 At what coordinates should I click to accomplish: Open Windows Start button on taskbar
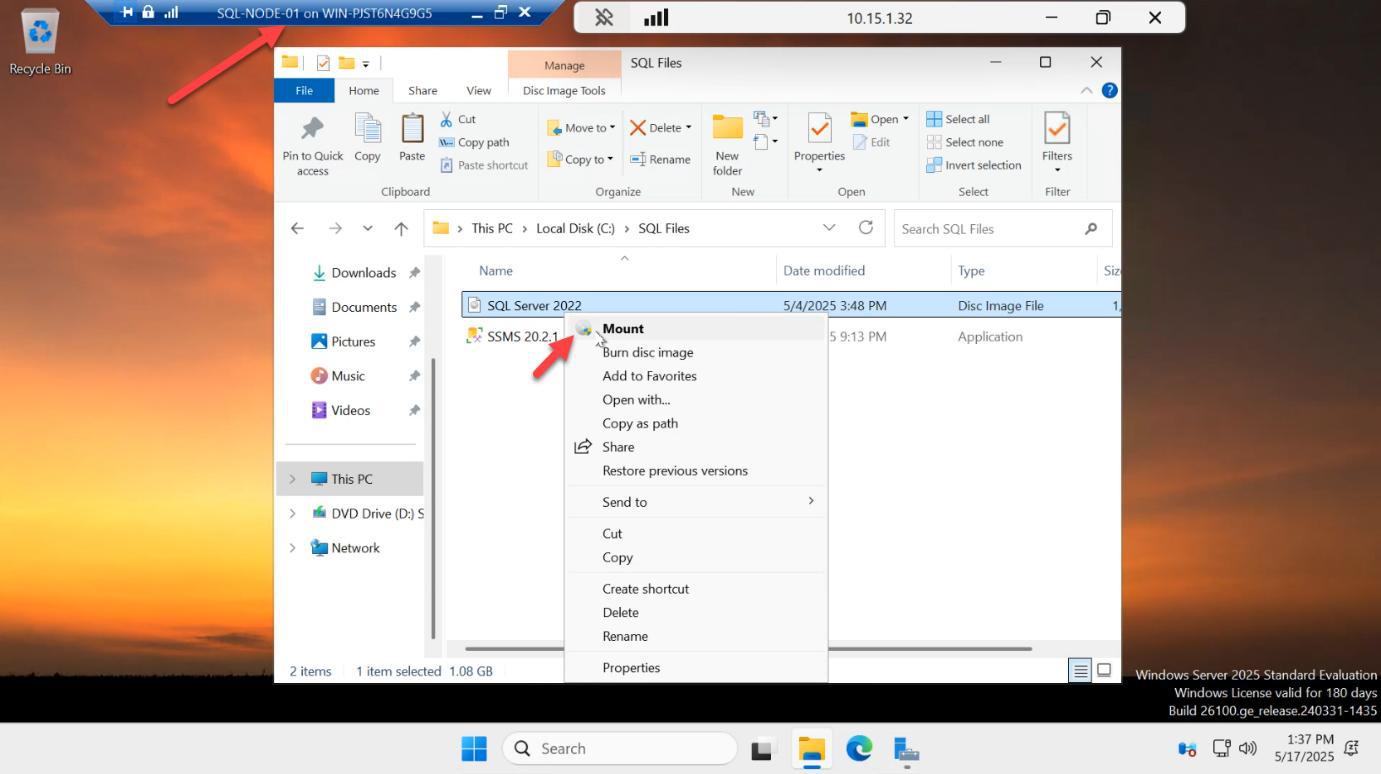point(474,749)
